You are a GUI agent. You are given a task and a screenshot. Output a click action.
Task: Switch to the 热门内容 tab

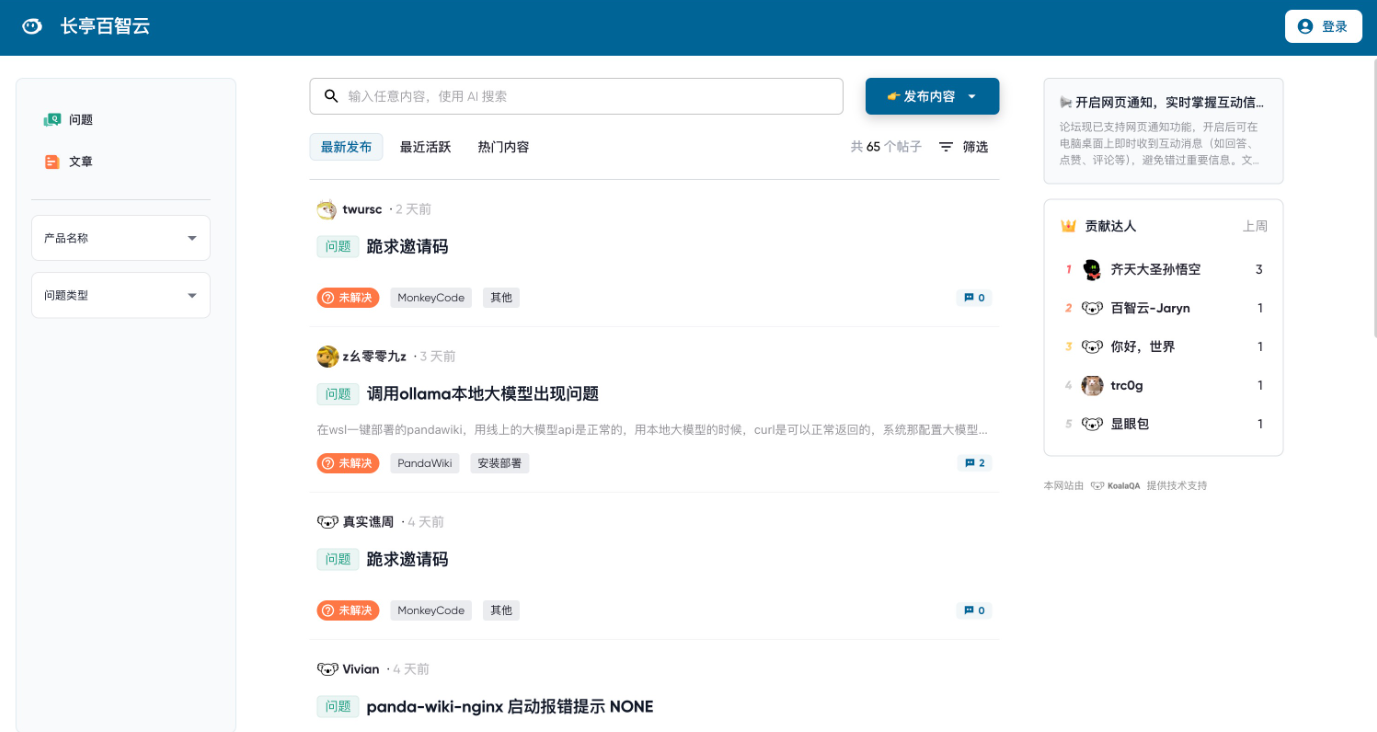503,146
